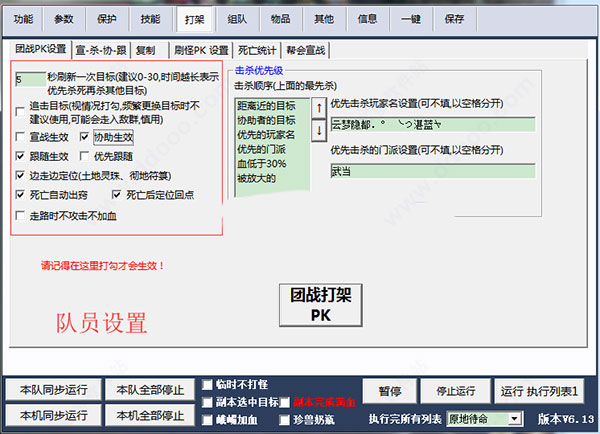Viewport: 600px width, 434px height.
Task: Open the 一键 tab
Action: click(411, 19)
